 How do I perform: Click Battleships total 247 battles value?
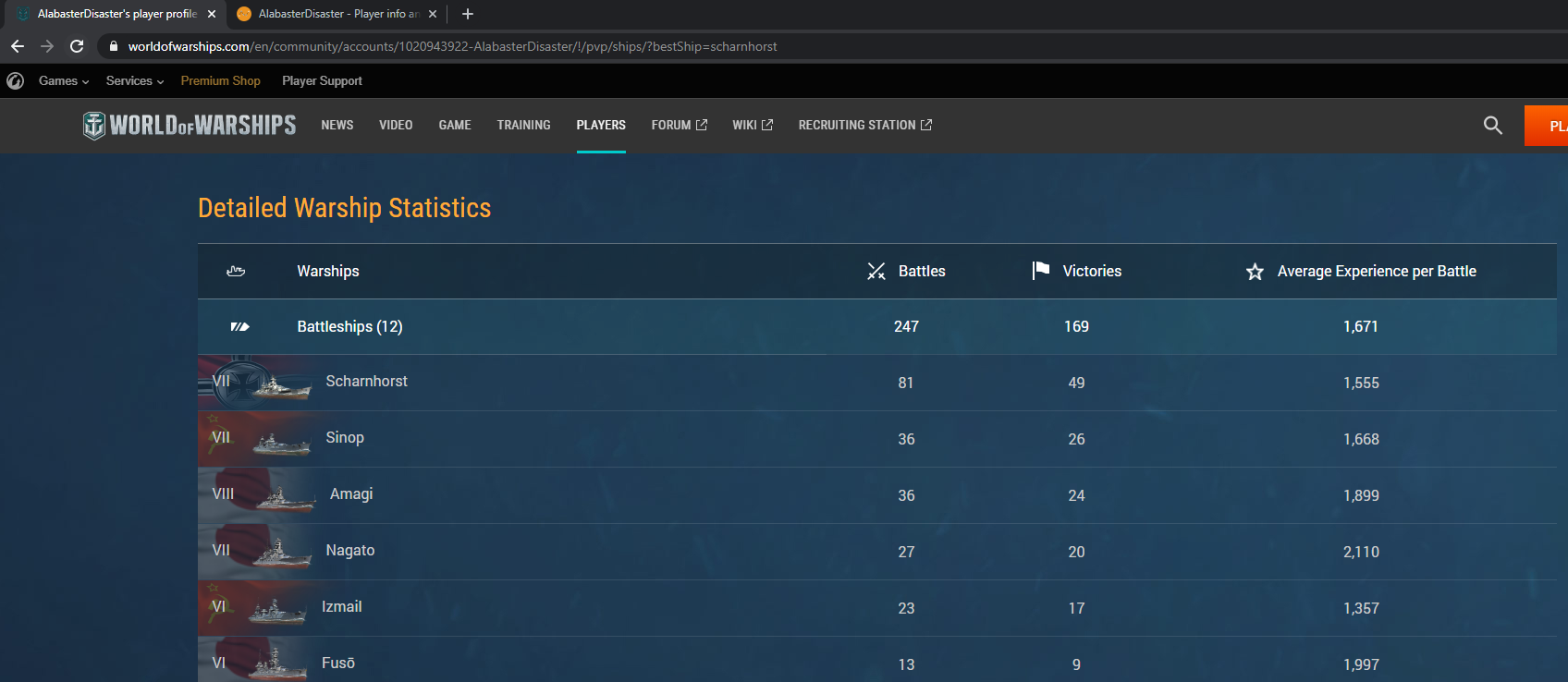coord(906,326)
